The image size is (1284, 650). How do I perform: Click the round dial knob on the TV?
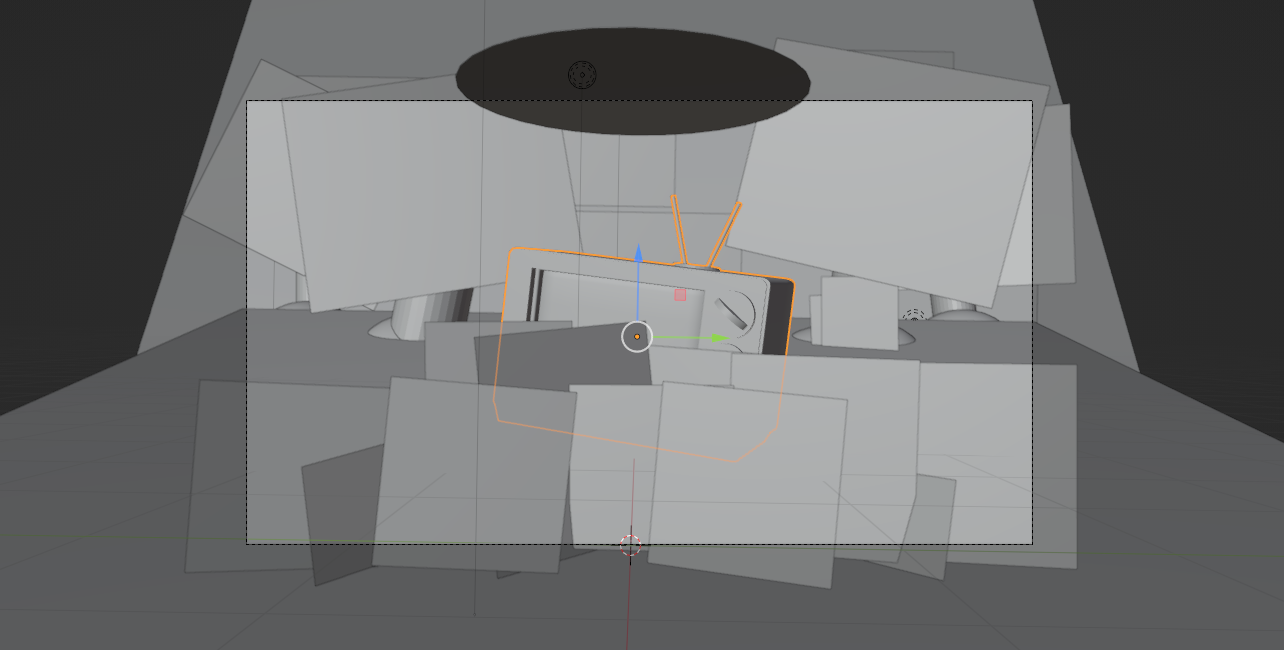click(735, 313)
